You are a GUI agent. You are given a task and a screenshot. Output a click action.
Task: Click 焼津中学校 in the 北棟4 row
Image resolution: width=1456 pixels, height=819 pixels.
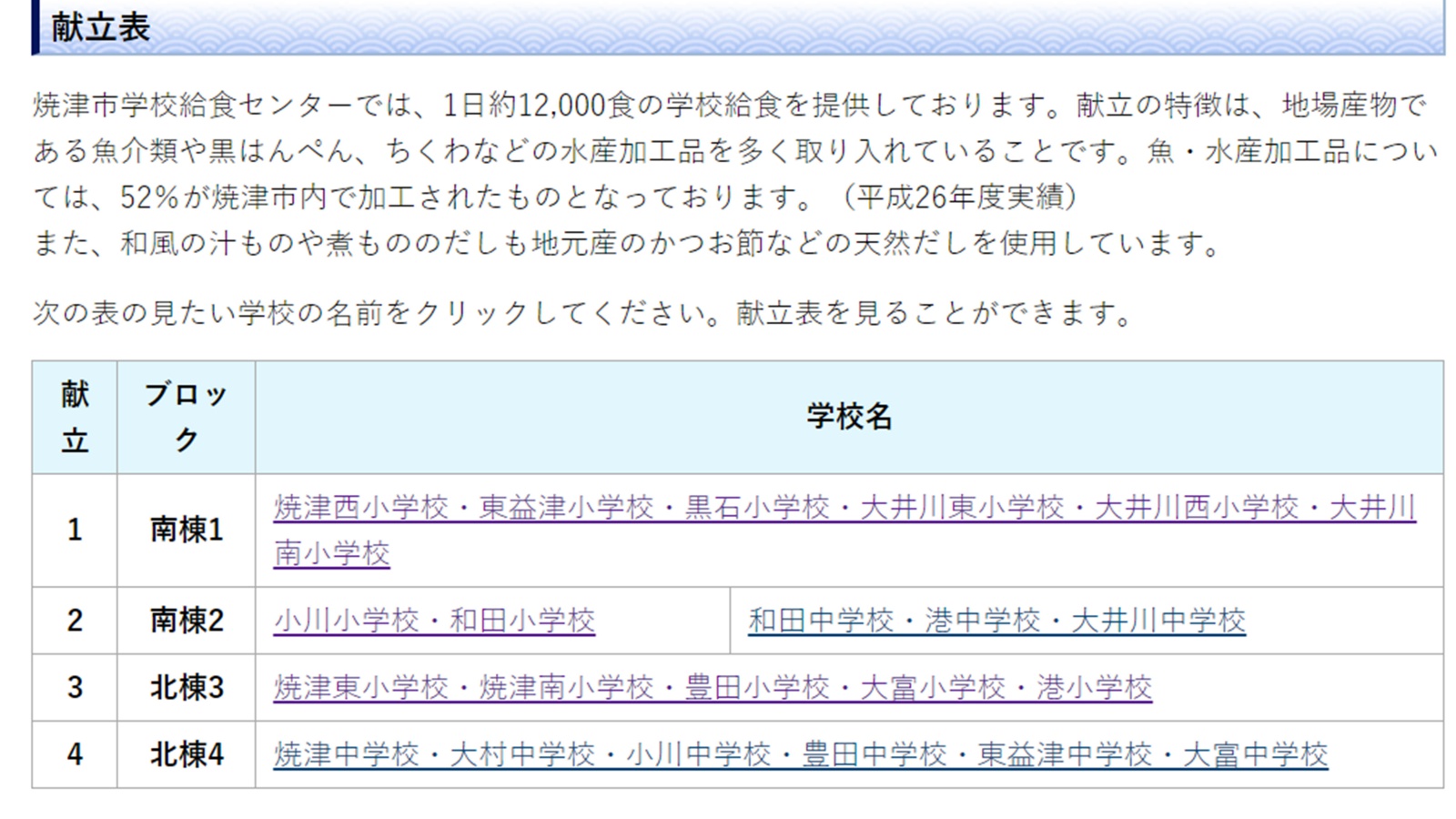click(x=346, y=755)
